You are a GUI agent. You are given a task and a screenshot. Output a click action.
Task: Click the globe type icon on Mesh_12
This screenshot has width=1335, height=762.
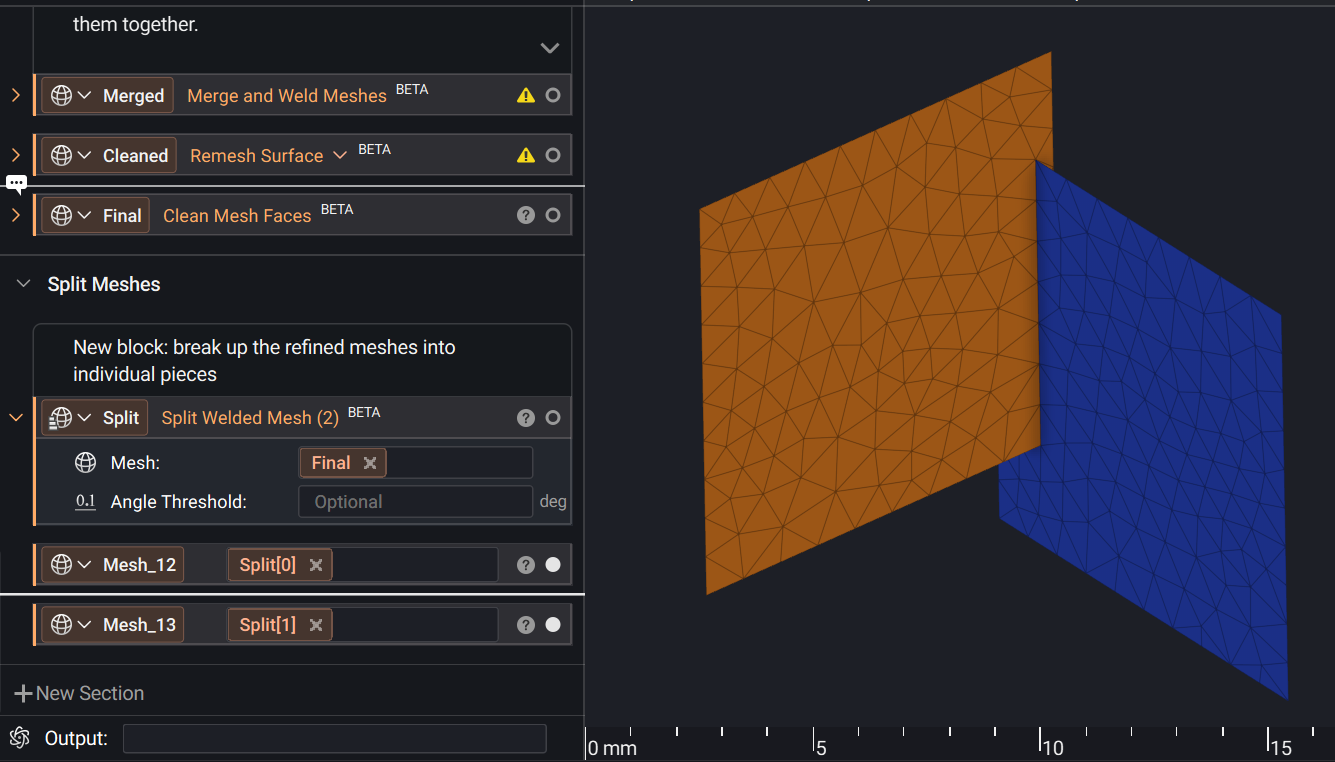coord(61,565)
